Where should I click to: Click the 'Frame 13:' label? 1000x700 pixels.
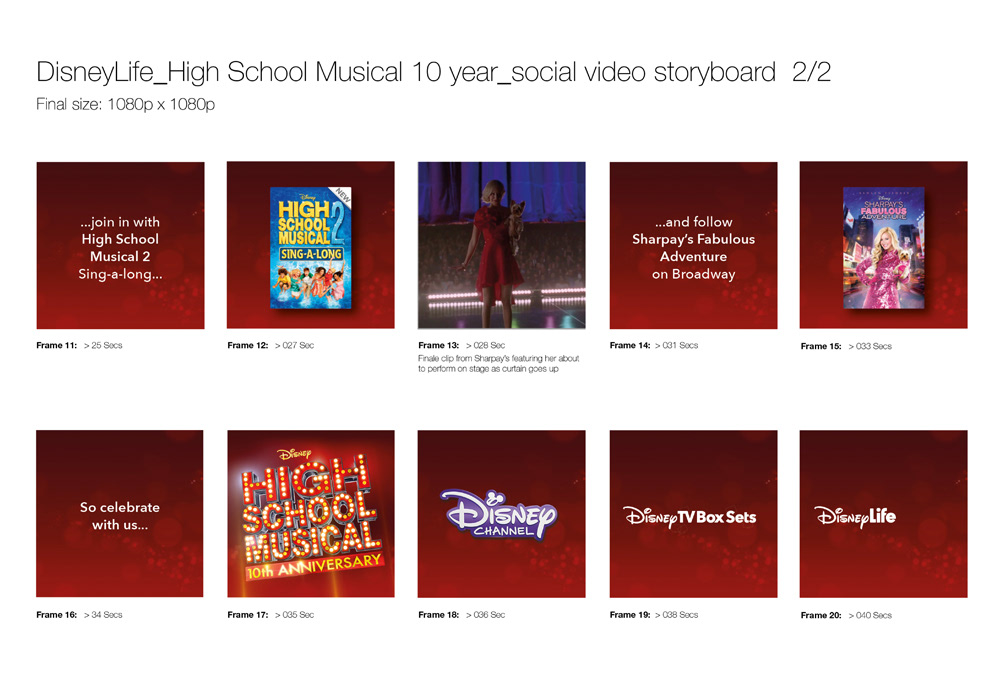tap(438, 346)
